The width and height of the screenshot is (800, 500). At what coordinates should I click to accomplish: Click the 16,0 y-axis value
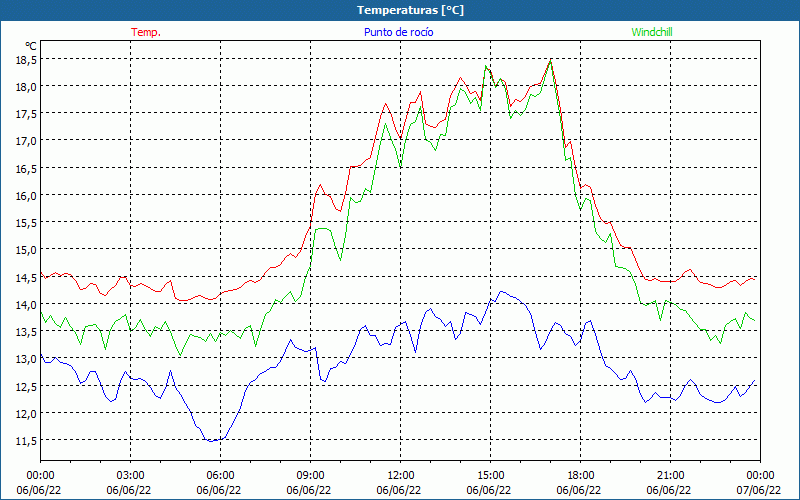27,196
